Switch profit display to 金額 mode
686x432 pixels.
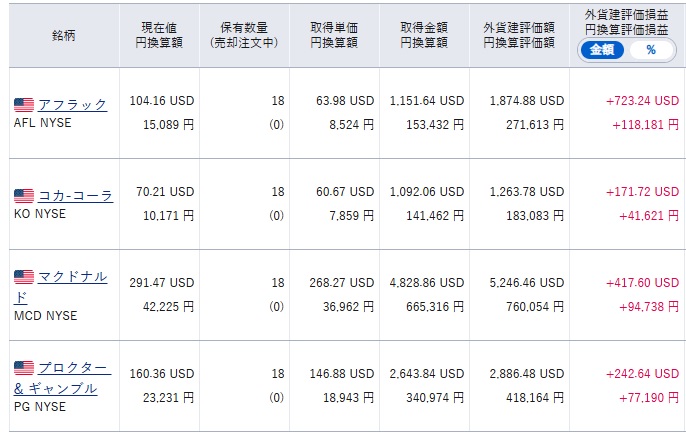(601, 49)
